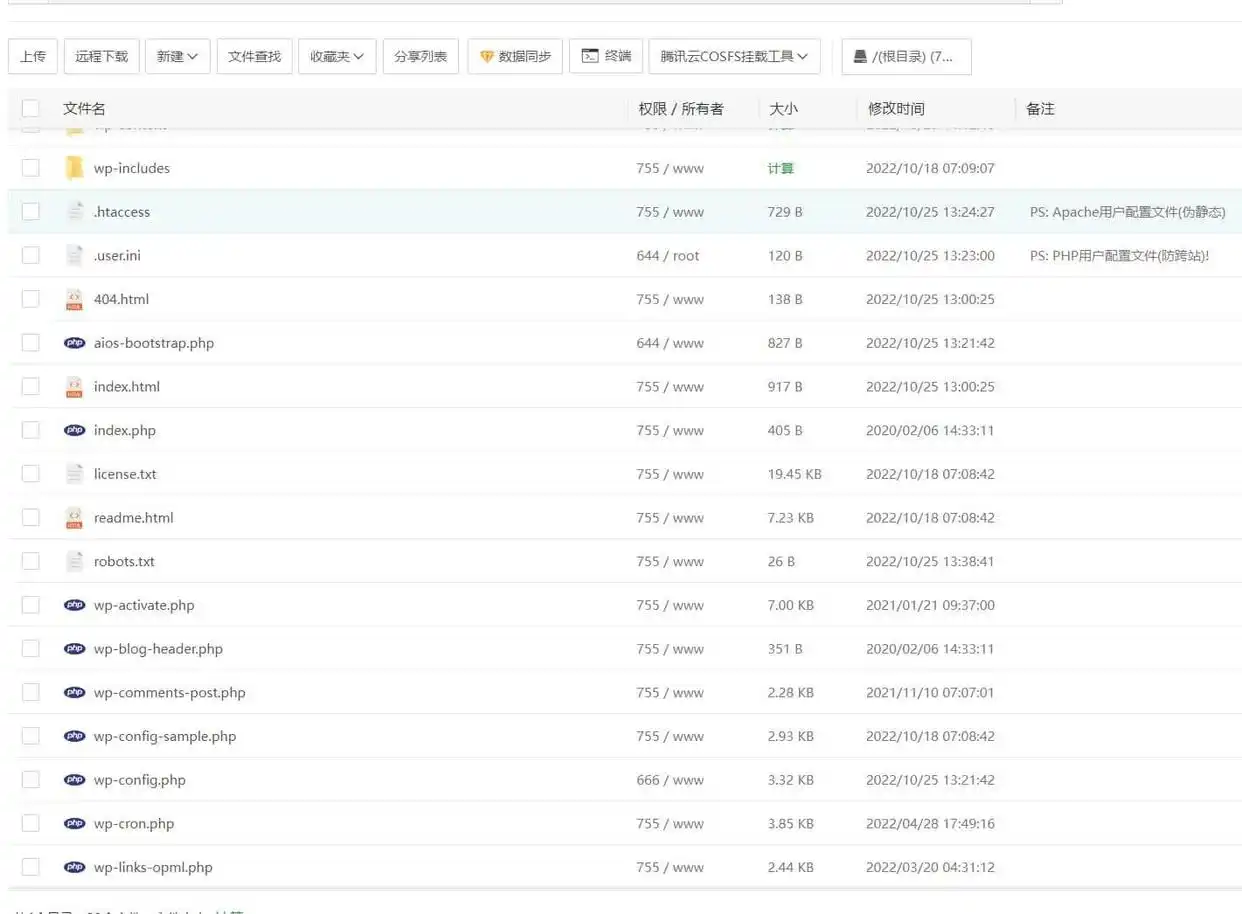Expand the 新建 dropdown
1242x914 pixels.
coord(177,57)
